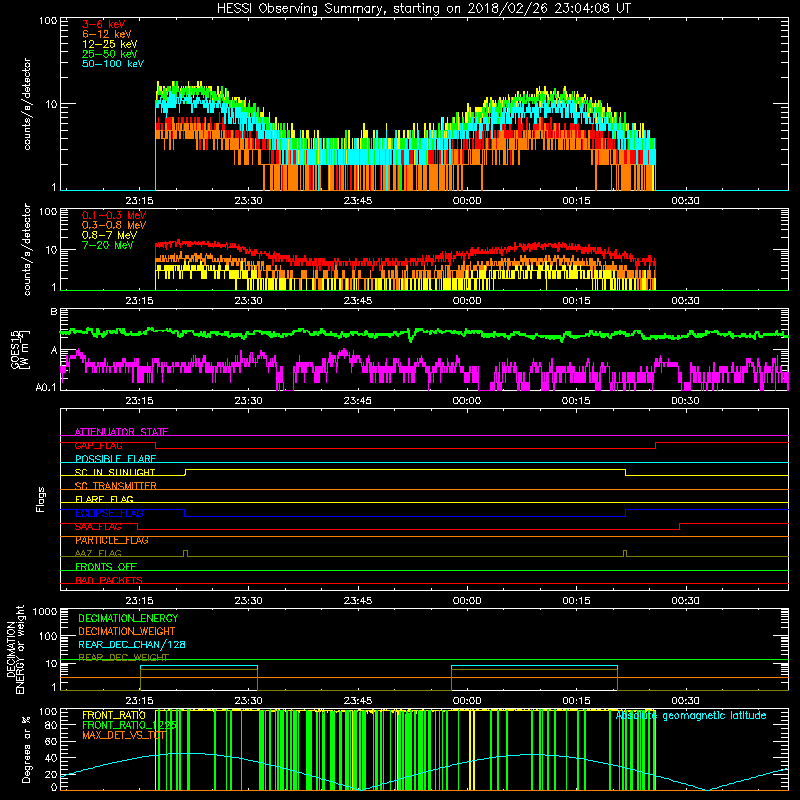This screenshot has height=800, width=800.
Task: Pick the 50-100 keV legend label
Action: 112,64
